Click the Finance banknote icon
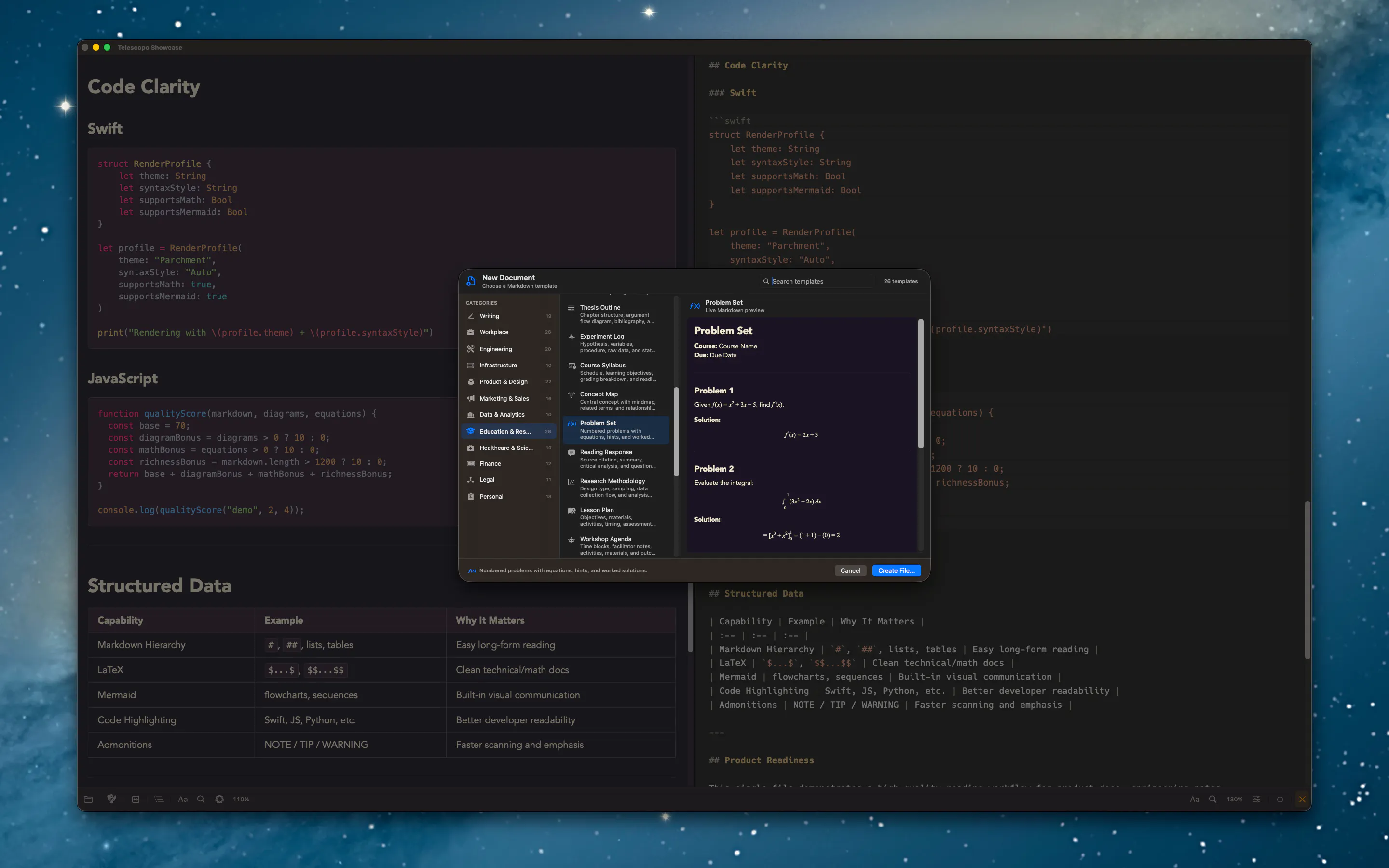The width and height of the screenshot is (1389, 868). coord(471,464)
